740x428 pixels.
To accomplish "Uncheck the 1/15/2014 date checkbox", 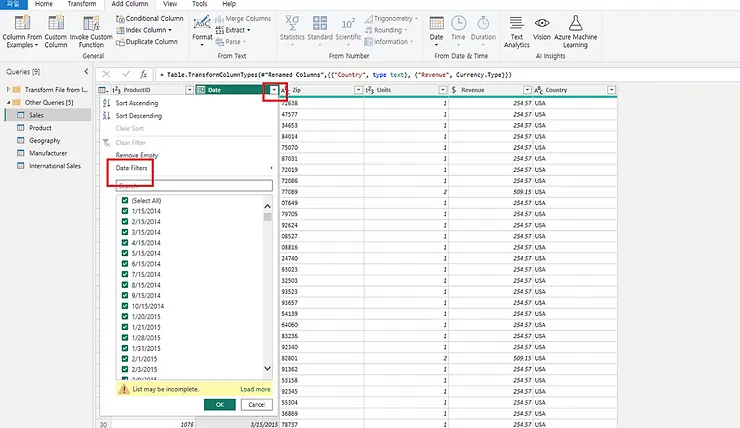I will (125, 211).
